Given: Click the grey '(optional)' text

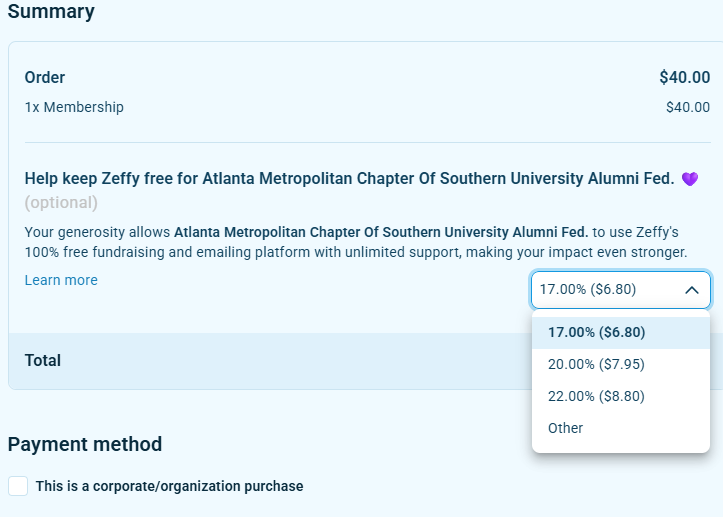Looking at the screenshot, I should point(61,203).
